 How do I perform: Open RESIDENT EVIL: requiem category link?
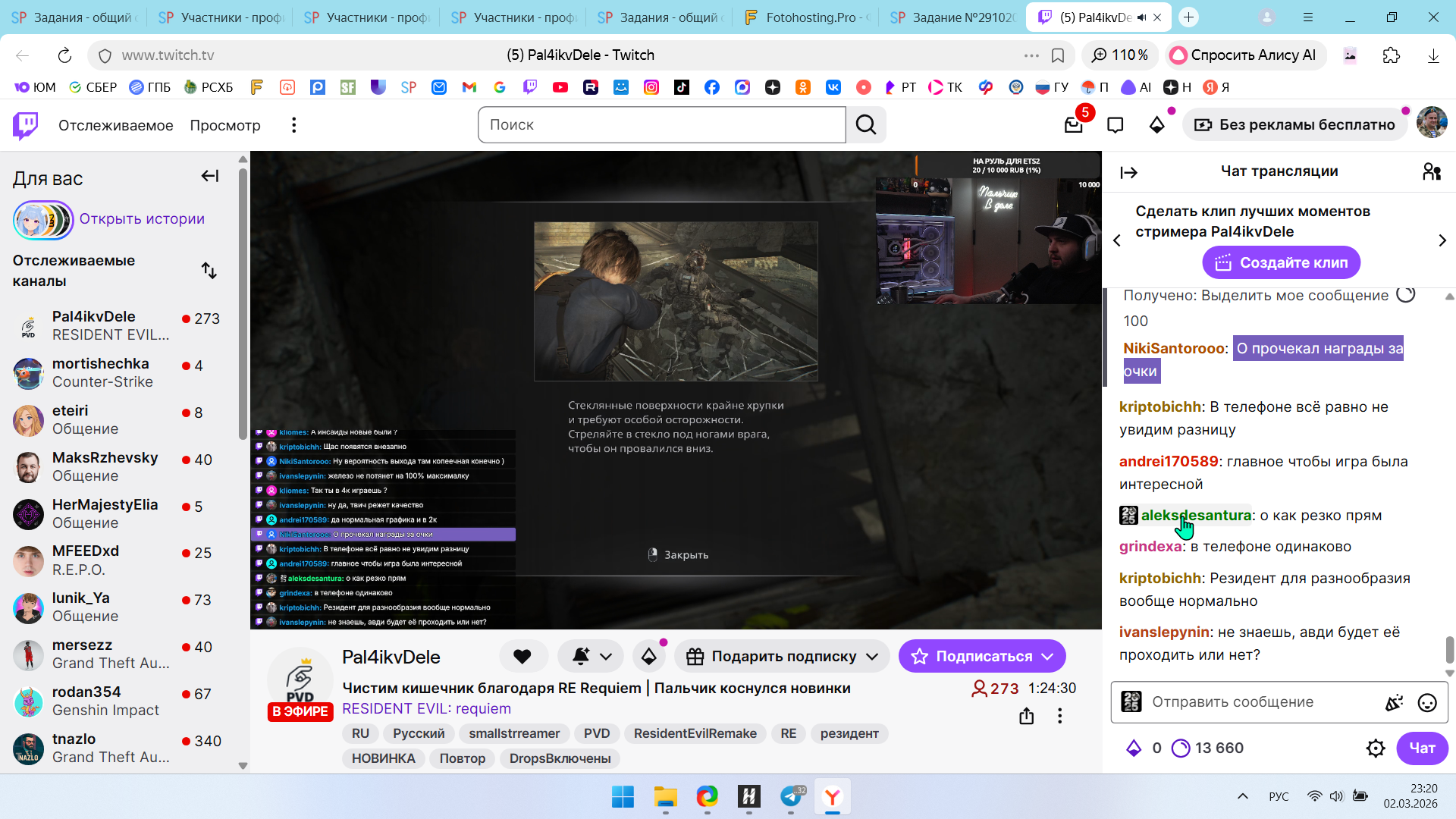coord(426,709)
